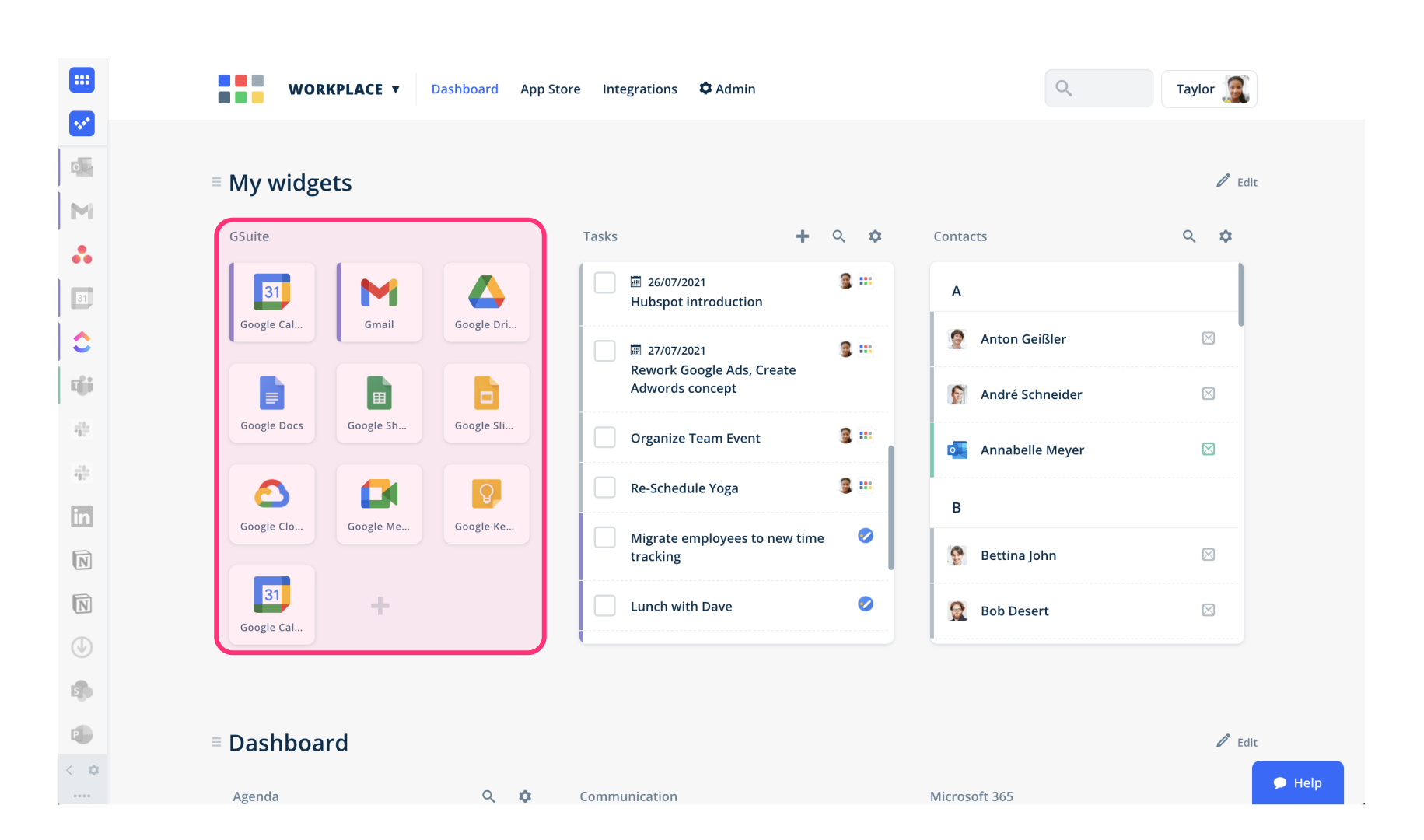Open the Gmail icon in the sidebar
Viewport: 1424px width, 840px height.
click(82, 211)
